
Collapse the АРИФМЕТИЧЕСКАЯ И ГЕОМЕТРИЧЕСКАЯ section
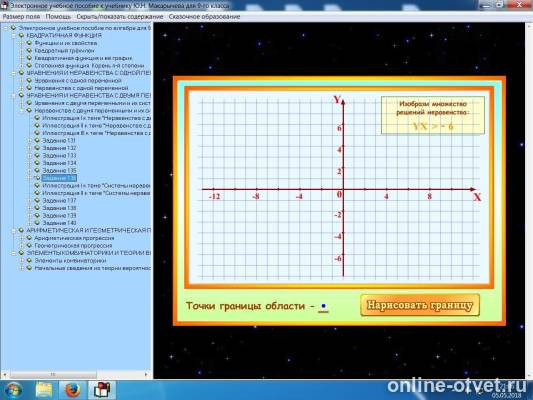(x=14, y=230)
